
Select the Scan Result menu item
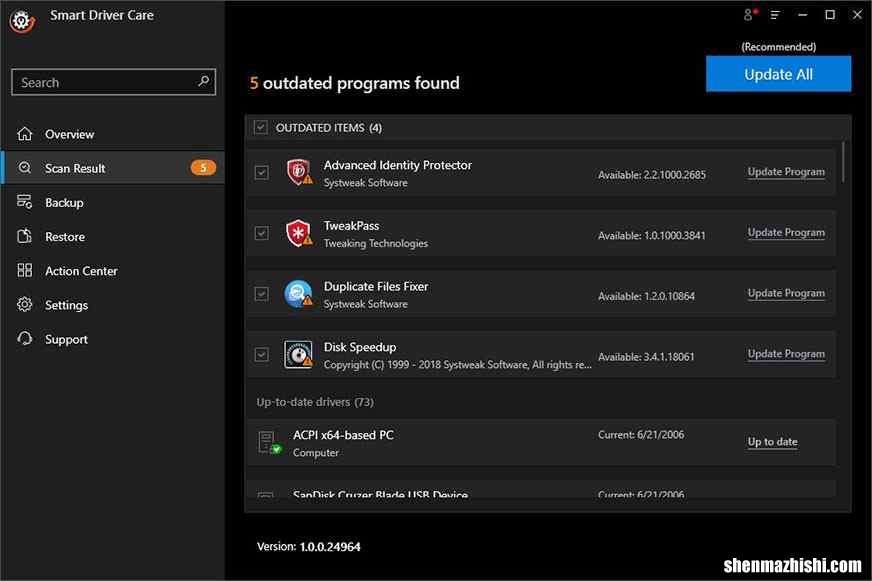[x=113, y=168]
